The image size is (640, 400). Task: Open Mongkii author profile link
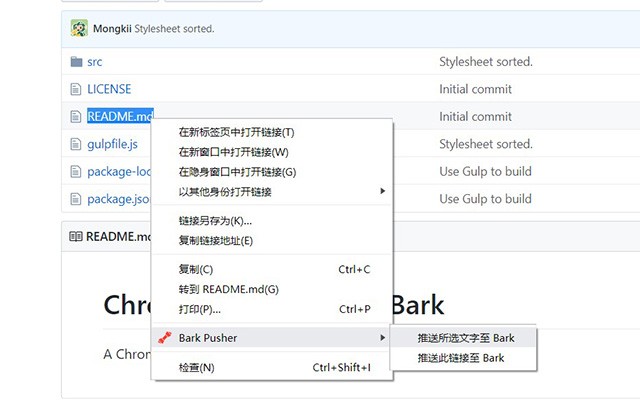[112, 29]
